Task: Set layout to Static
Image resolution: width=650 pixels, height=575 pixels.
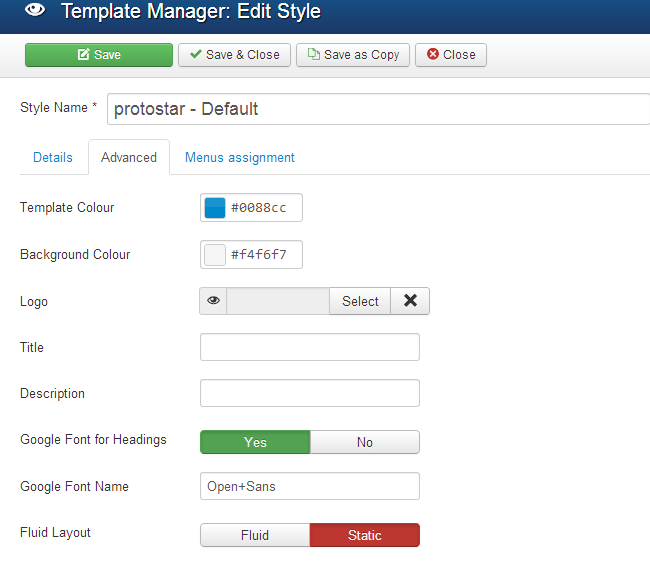Action: (365, 535)
